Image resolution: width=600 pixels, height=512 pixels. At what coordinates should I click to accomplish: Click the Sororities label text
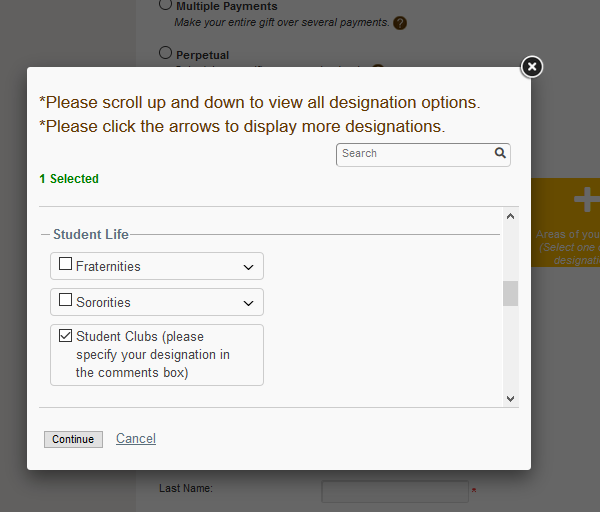[103, 302]
